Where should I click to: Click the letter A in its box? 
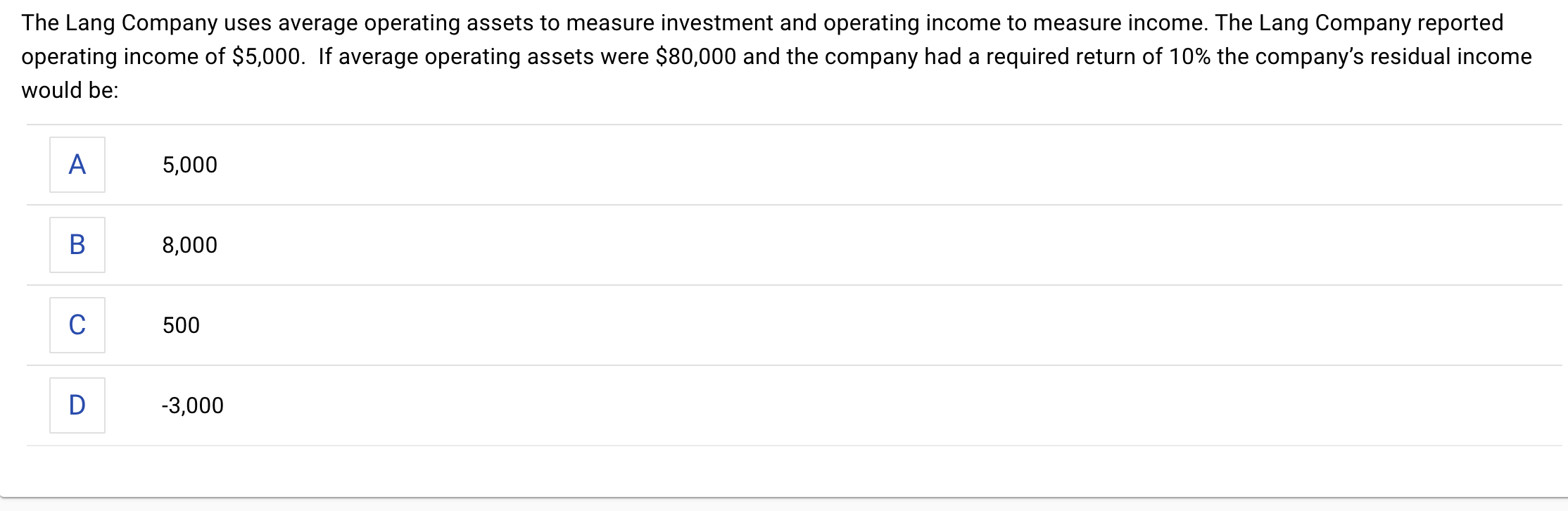click(x=77, y=165)
